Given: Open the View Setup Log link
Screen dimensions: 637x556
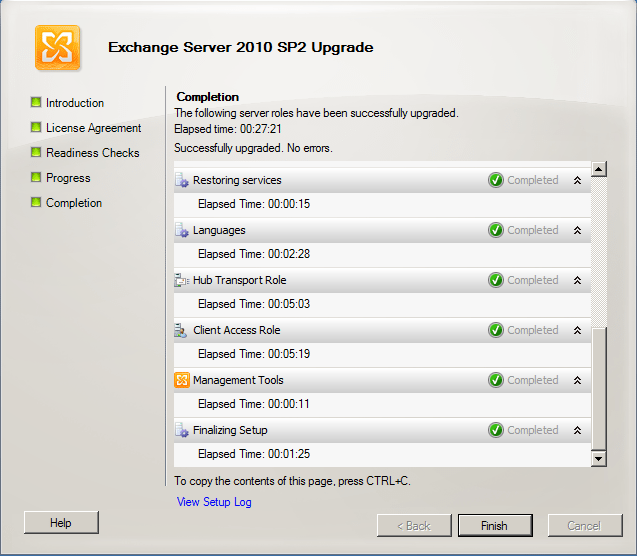Looking at the screenshot, I should click(214, 502).
